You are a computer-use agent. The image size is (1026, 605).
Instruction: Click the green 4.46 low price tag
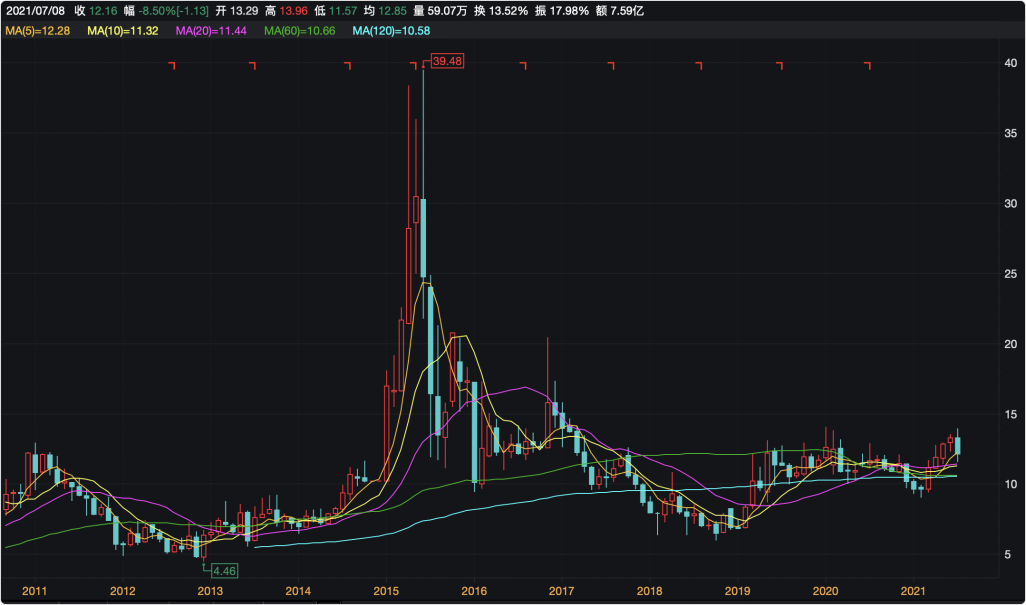click(x=222, y=570)
